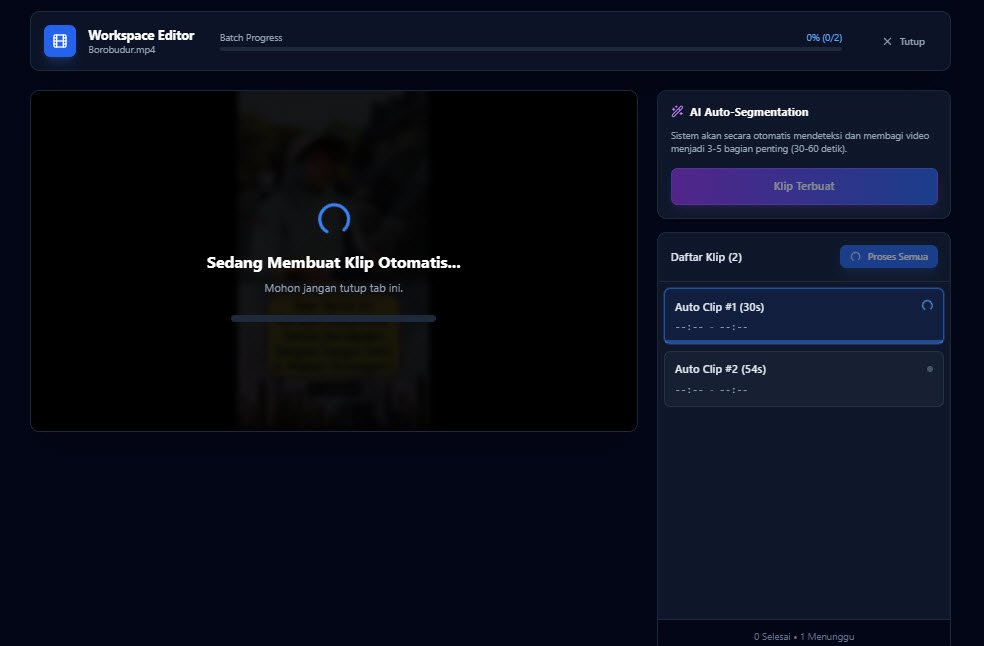The image size is (984, 646).
Task: Click the 0 Selesai • 1 Menunggu status
Action: [804, 637]
